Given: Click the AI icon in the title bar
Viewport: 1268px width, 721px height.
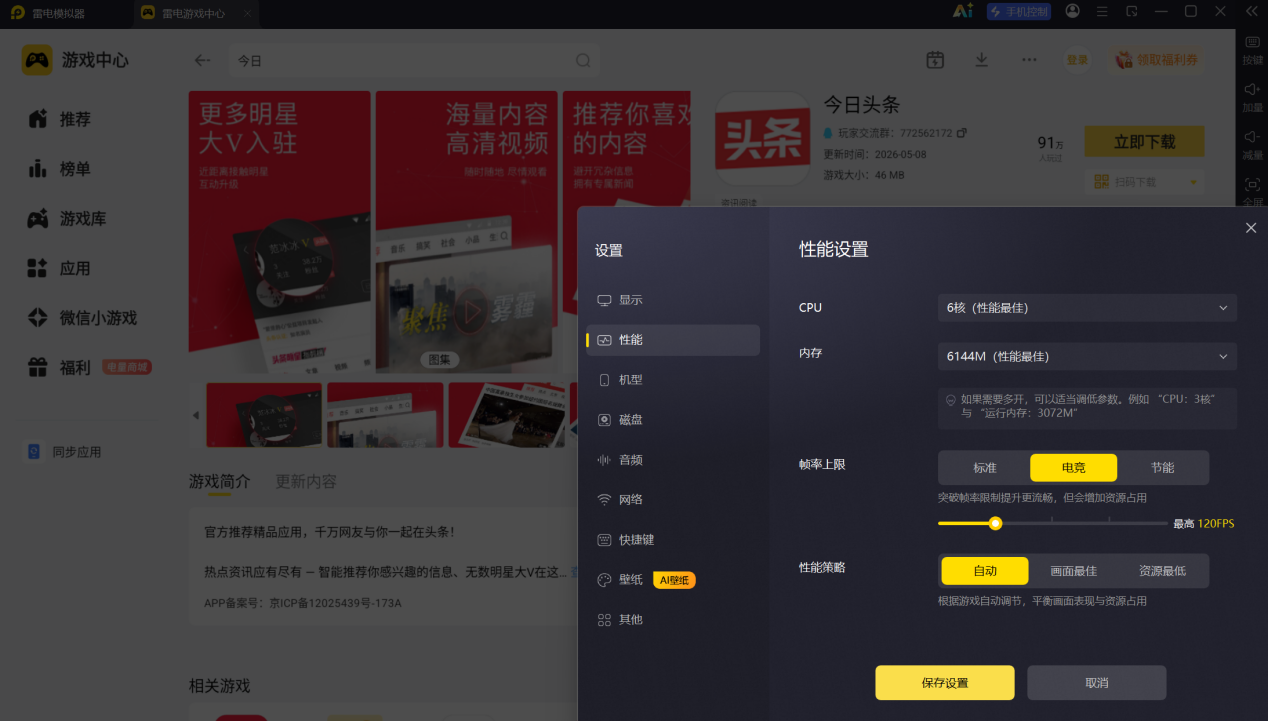Looking at the screenshot, I should click(963, 11).
